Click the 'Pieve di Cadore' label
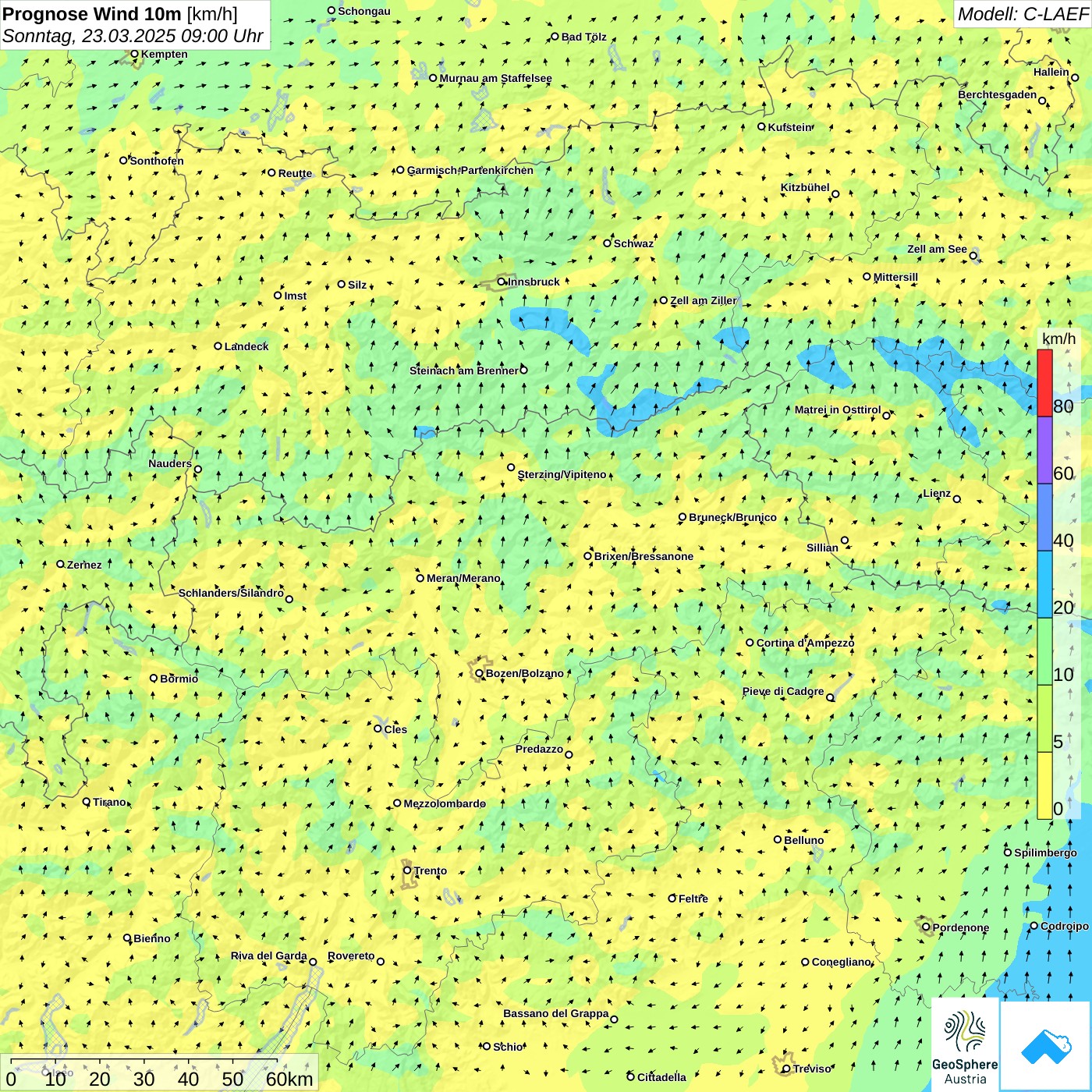Screen dimensions: 1092x1092 (783, 691)
